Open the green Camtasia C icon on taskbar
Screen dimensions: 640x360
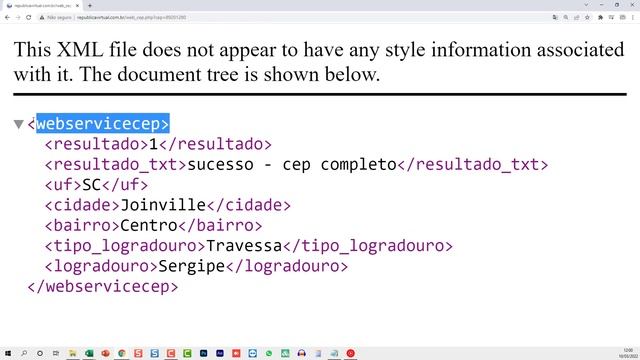pyautogui.click(x=187, y=353)
